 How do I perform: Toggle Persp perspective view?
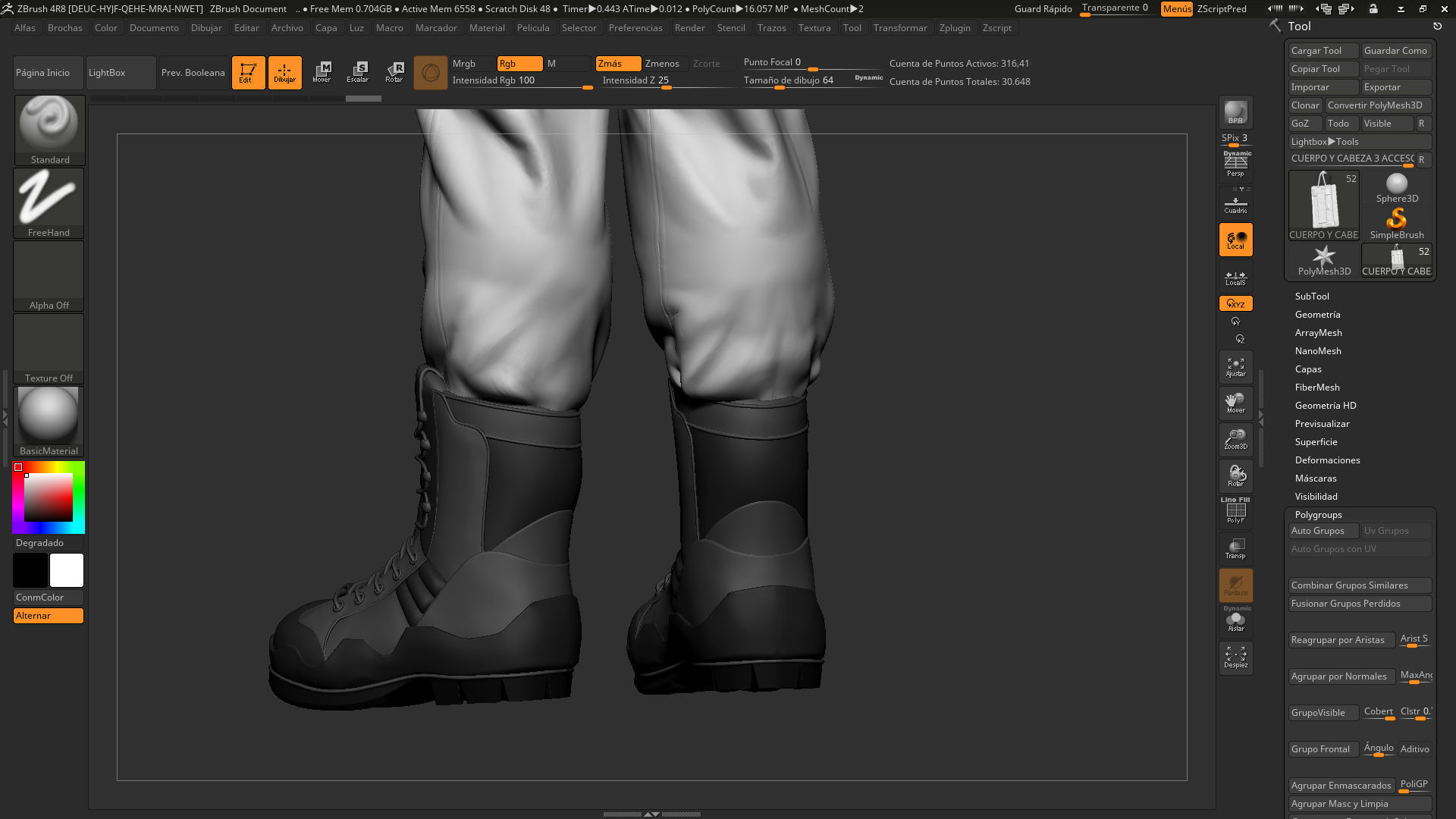(x=1235, y=165)
